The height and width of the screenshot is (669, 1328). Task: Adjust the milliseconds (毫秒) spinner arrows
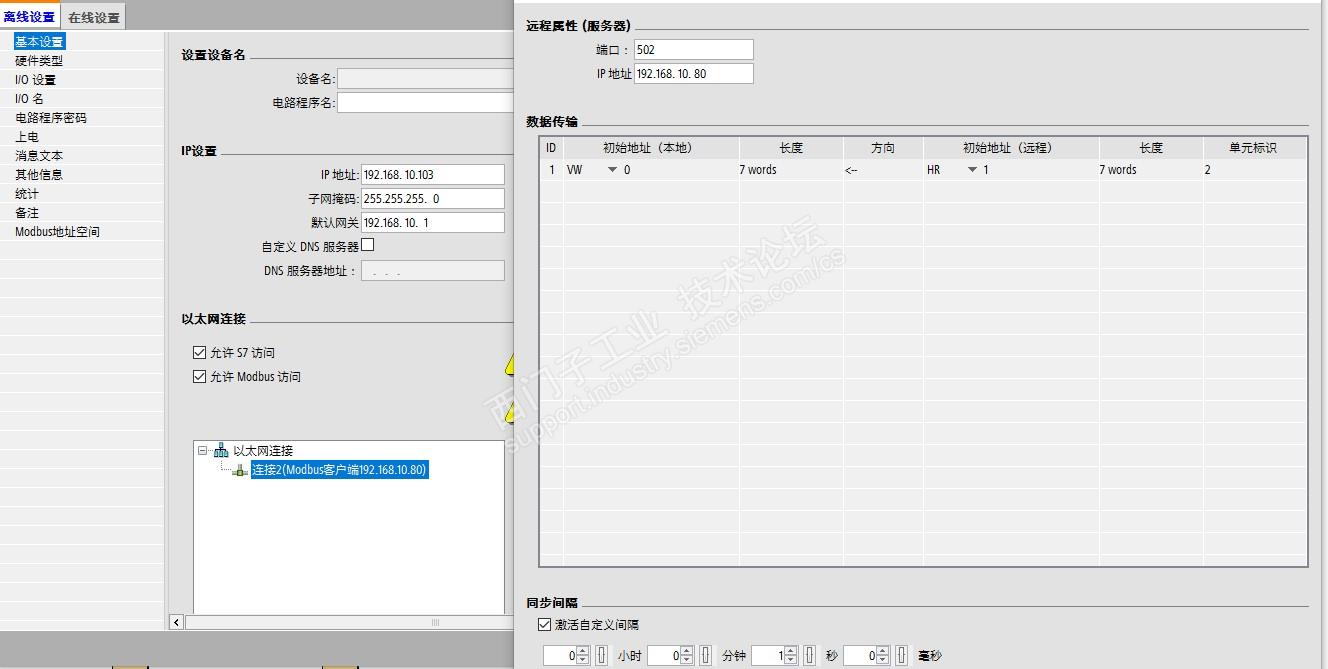883,656
